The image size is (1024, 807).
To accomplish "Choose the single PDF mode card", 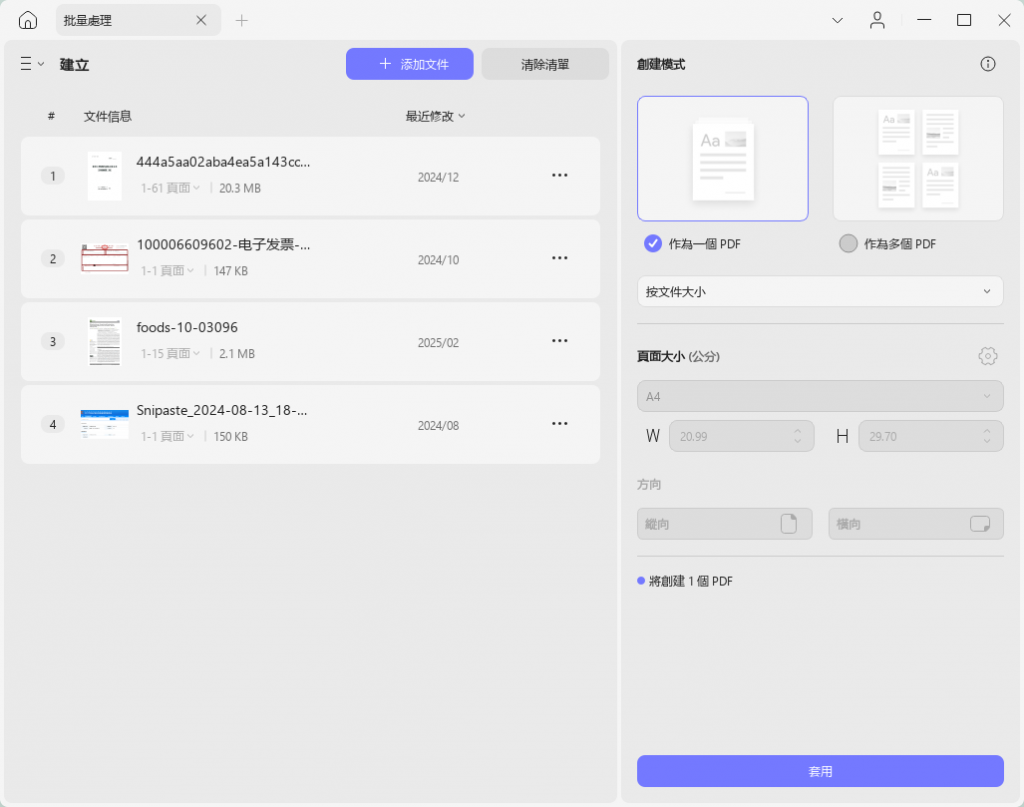I will coord(722,159).
